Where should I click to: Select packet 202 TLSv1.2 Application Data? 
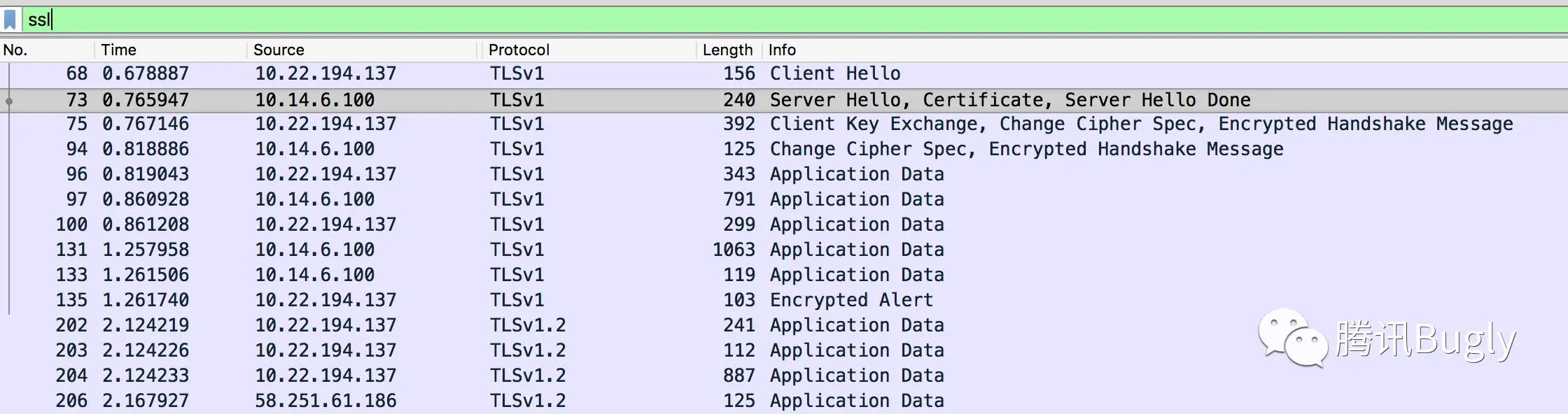pos(784,325)
